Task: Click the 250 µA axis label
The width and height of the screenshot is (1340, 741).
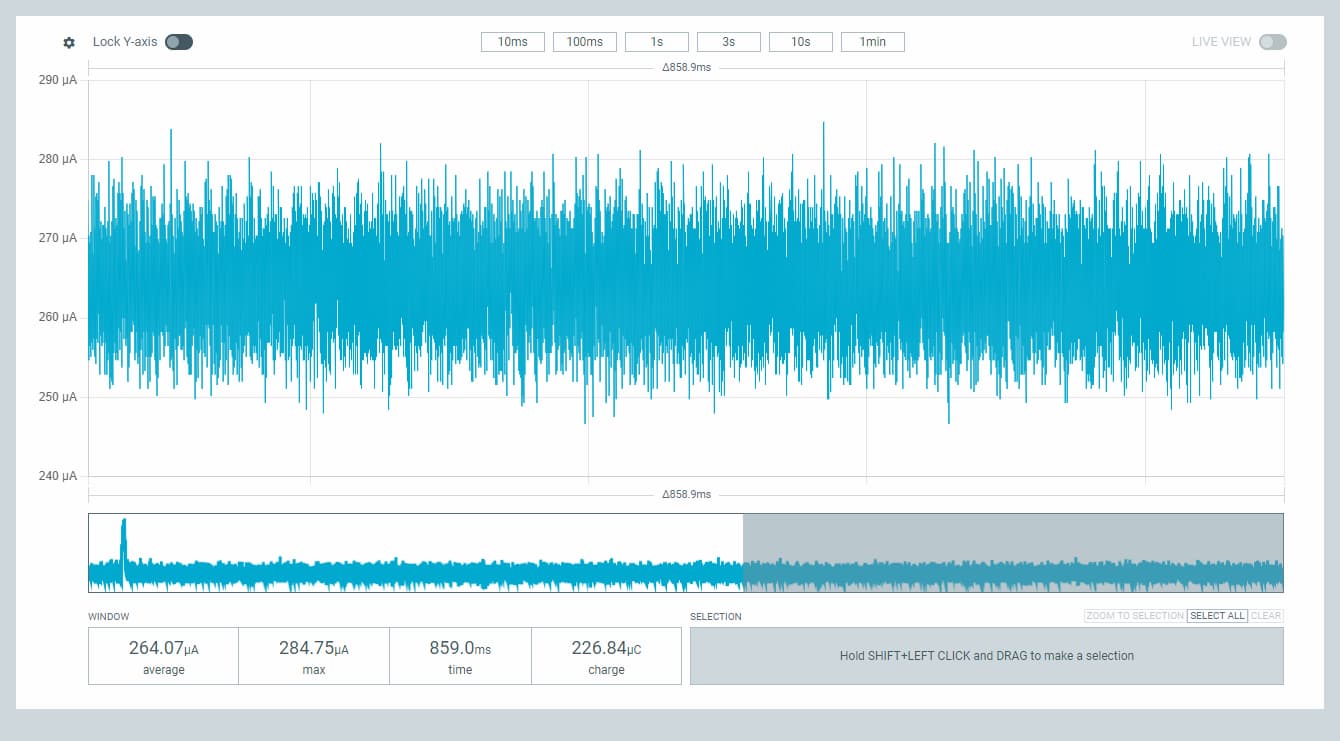Action: [x=57, y=397]
